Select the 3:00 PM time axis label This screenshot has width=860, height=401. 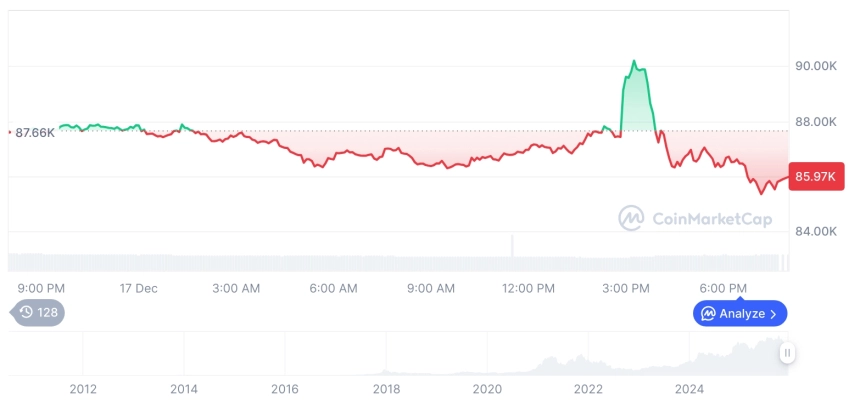[x=625, y=288]
